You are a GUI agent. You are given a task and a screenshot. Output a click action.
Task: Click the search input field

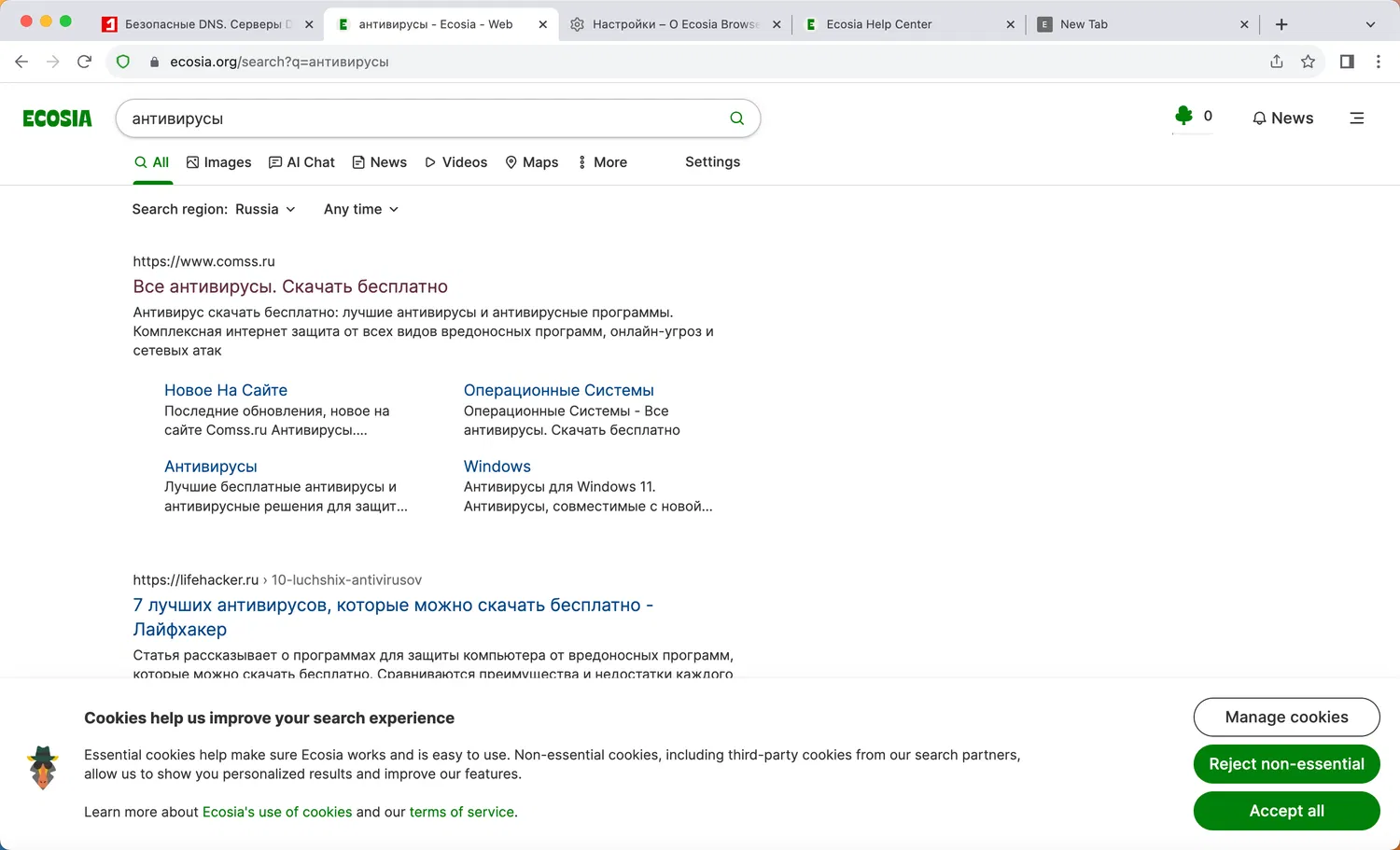pos(420,118)
